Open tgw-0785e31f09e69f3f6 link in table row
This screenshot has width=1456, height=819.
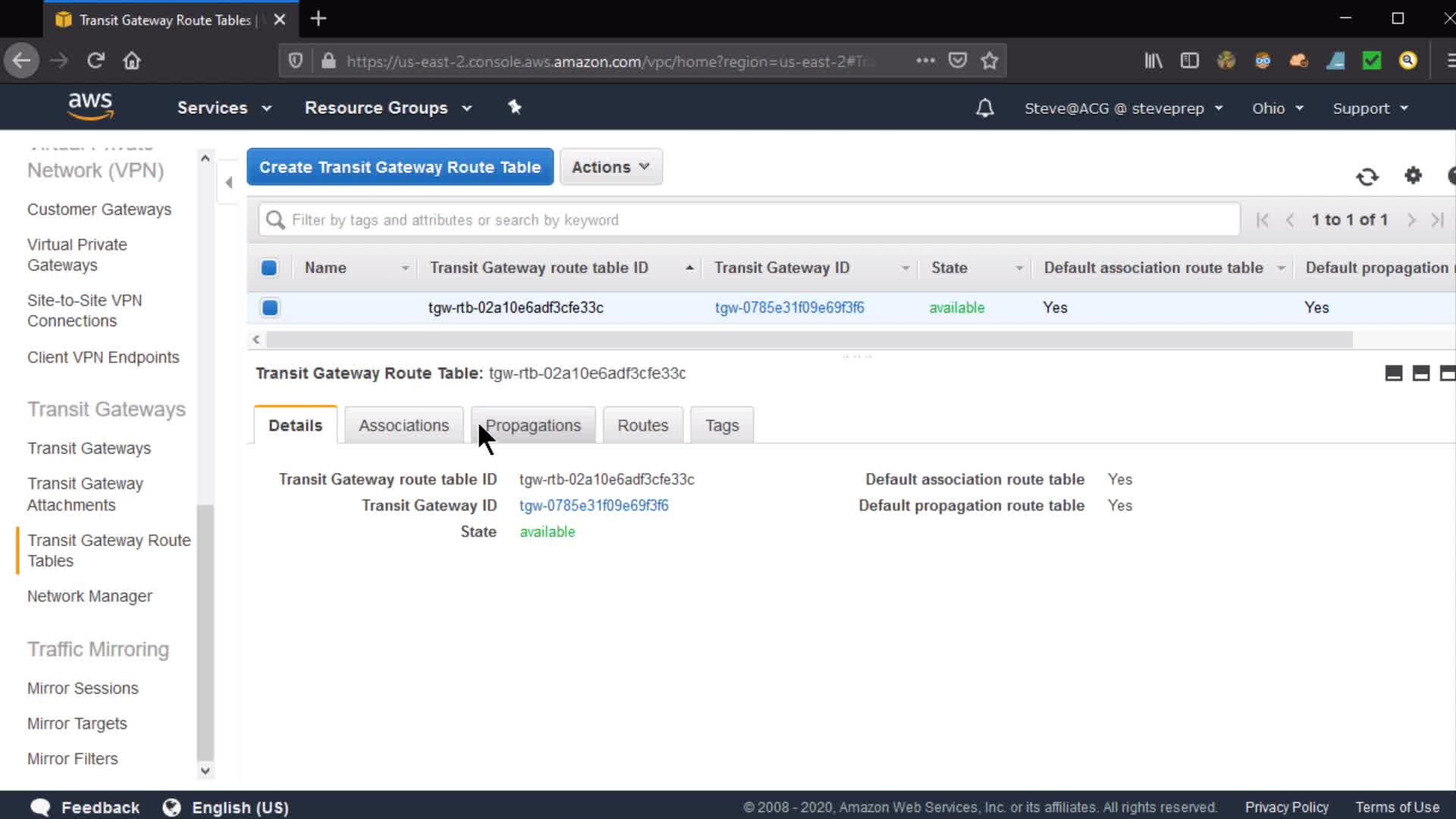tap(789, 308)
